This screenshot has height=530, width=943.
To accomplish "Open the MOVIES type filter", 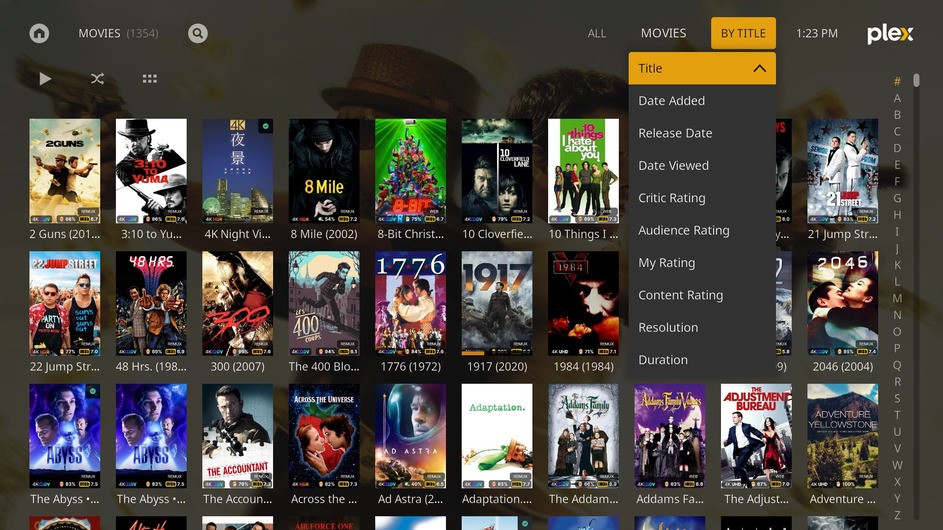I will pyautogui.click(x=663, y=33).
